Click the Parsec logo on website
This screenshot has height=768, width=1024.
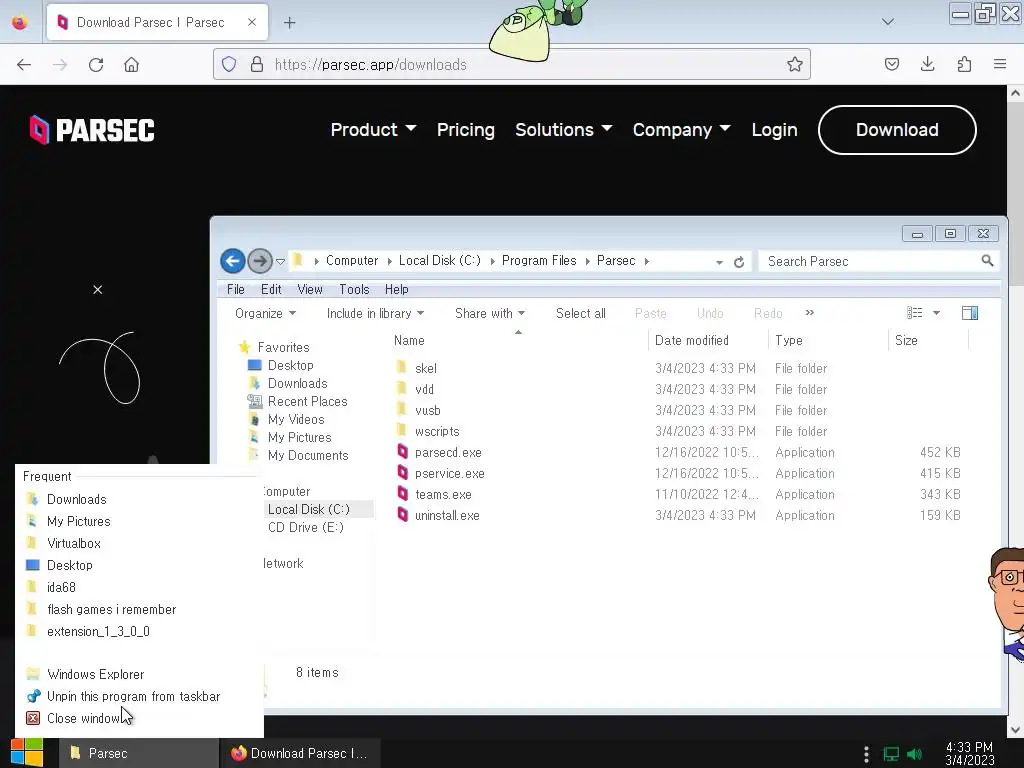tap(92, 130)
